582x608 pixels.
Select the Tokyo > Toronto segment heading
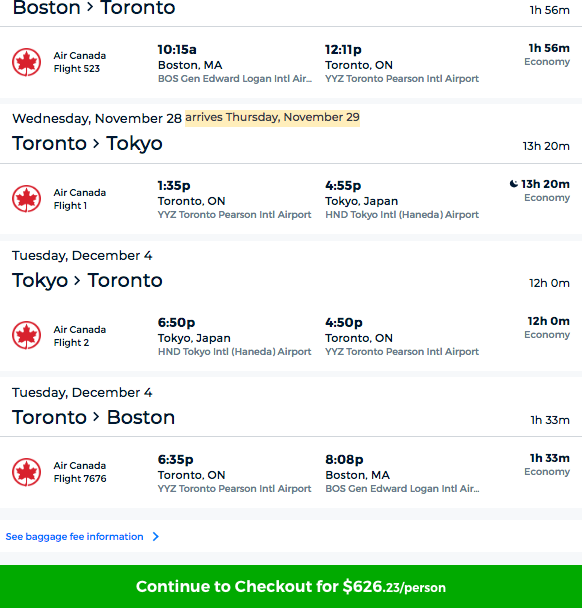coord(87,280)
